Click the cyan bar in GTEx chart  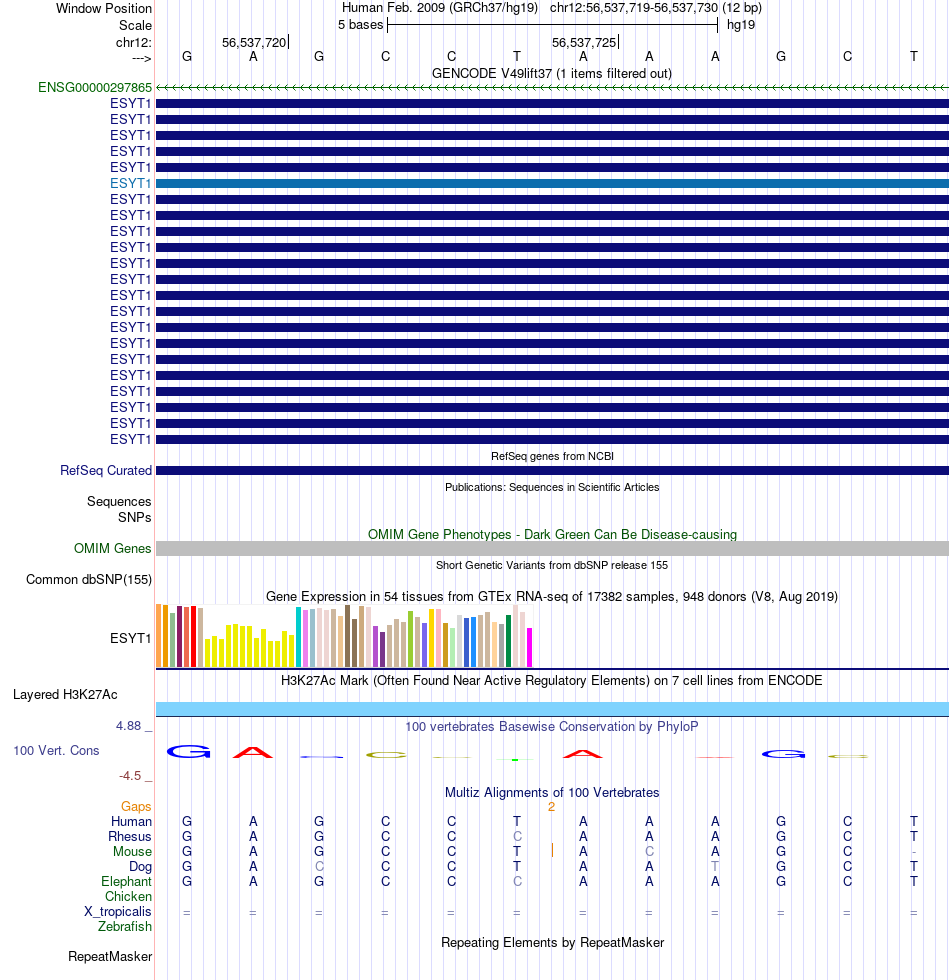click(x=298, y=638)
